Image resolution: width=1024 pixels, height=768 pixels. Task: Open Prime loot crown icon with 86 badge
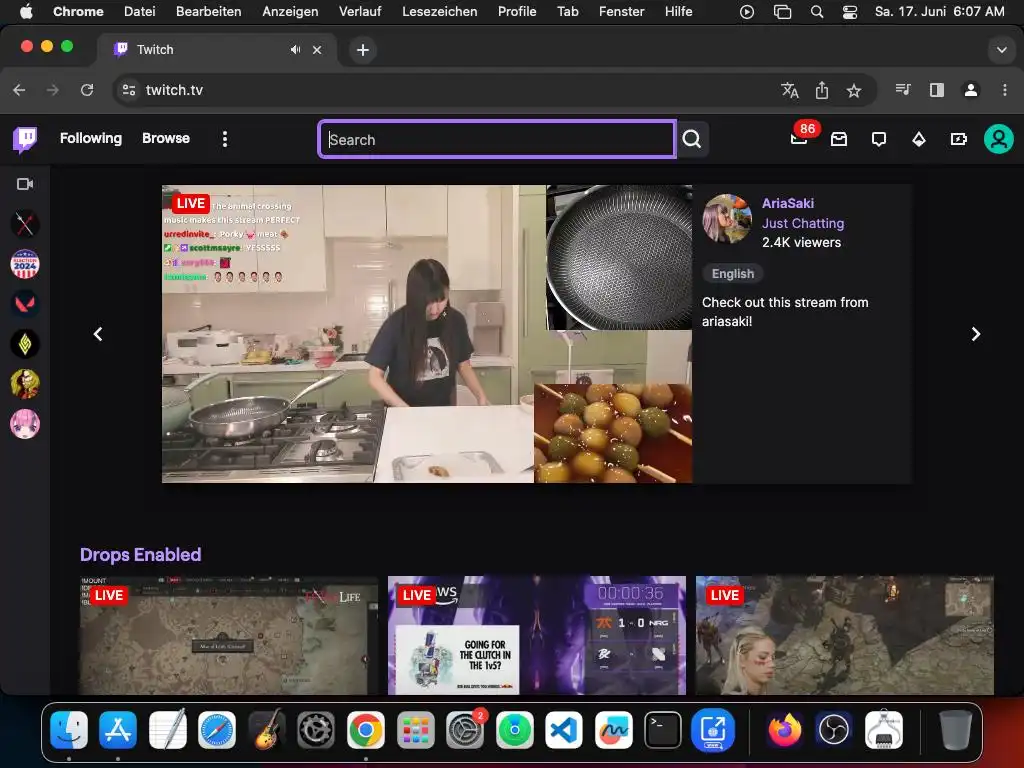(799, 138)
